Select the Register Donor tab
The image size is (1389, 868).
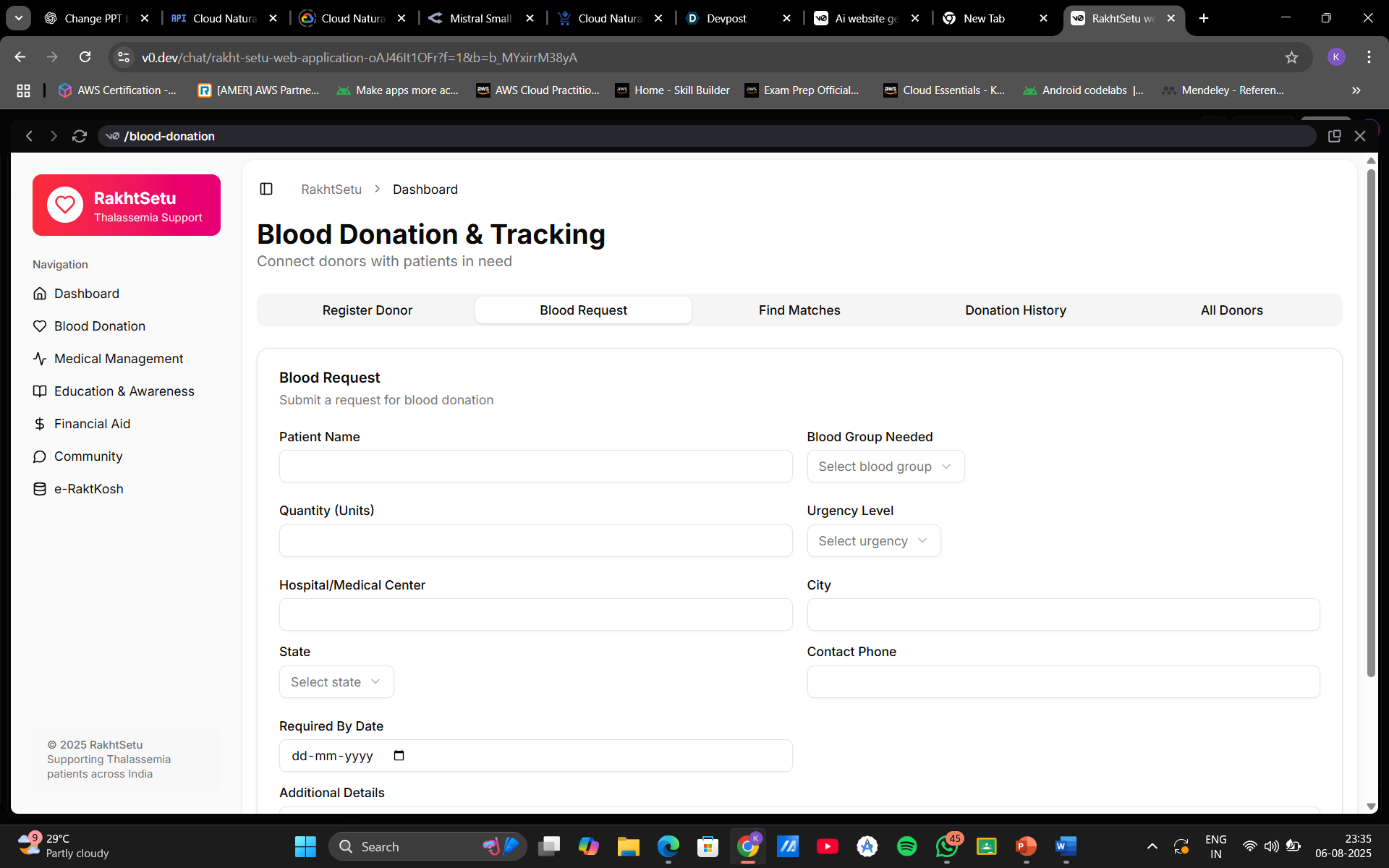pos(367,310)
